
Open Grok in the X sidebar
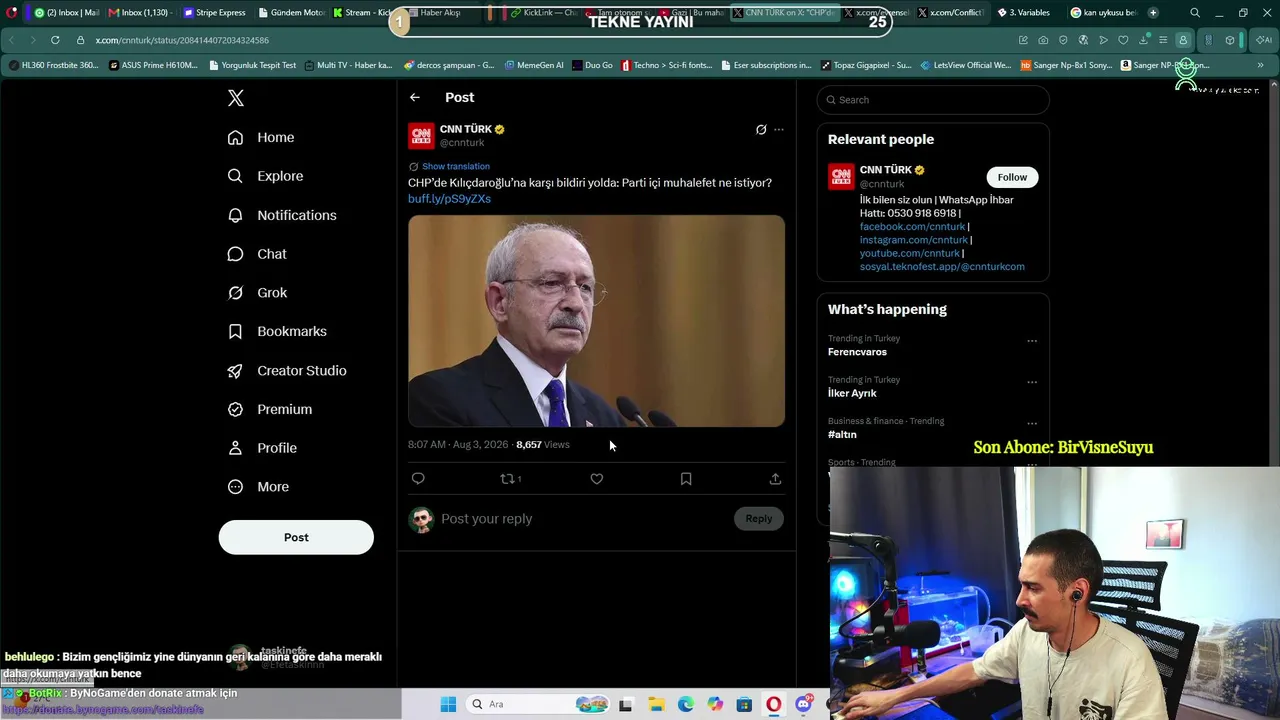point(257,293)
